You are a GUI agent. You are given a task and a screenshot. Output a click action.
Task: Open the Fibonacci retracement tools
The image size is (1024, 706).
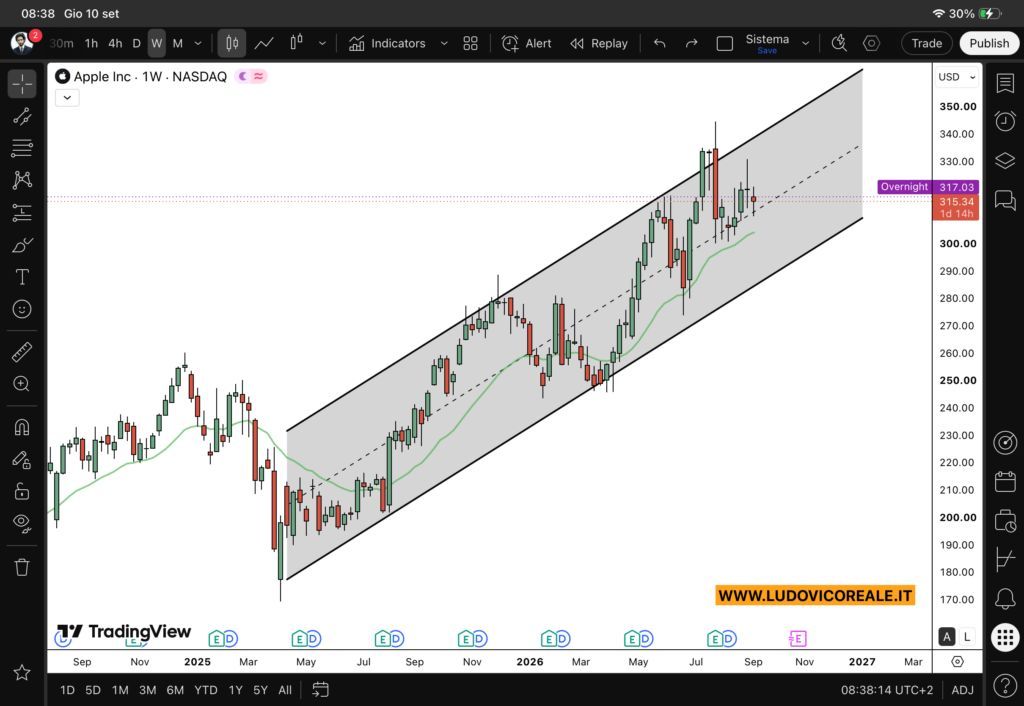click(22, 148)
